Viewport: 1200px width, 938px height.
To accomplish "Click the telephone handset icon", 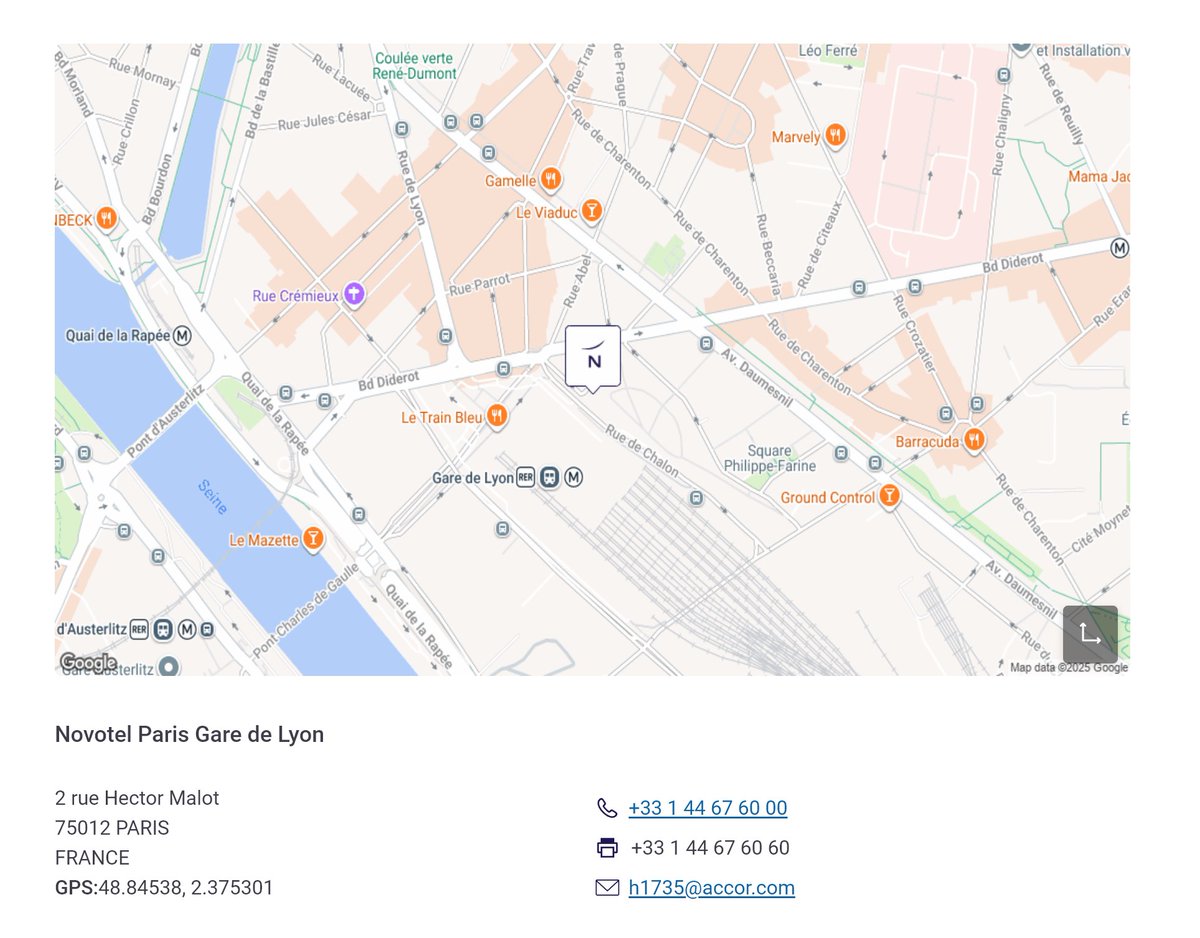I will click(607, 808).
